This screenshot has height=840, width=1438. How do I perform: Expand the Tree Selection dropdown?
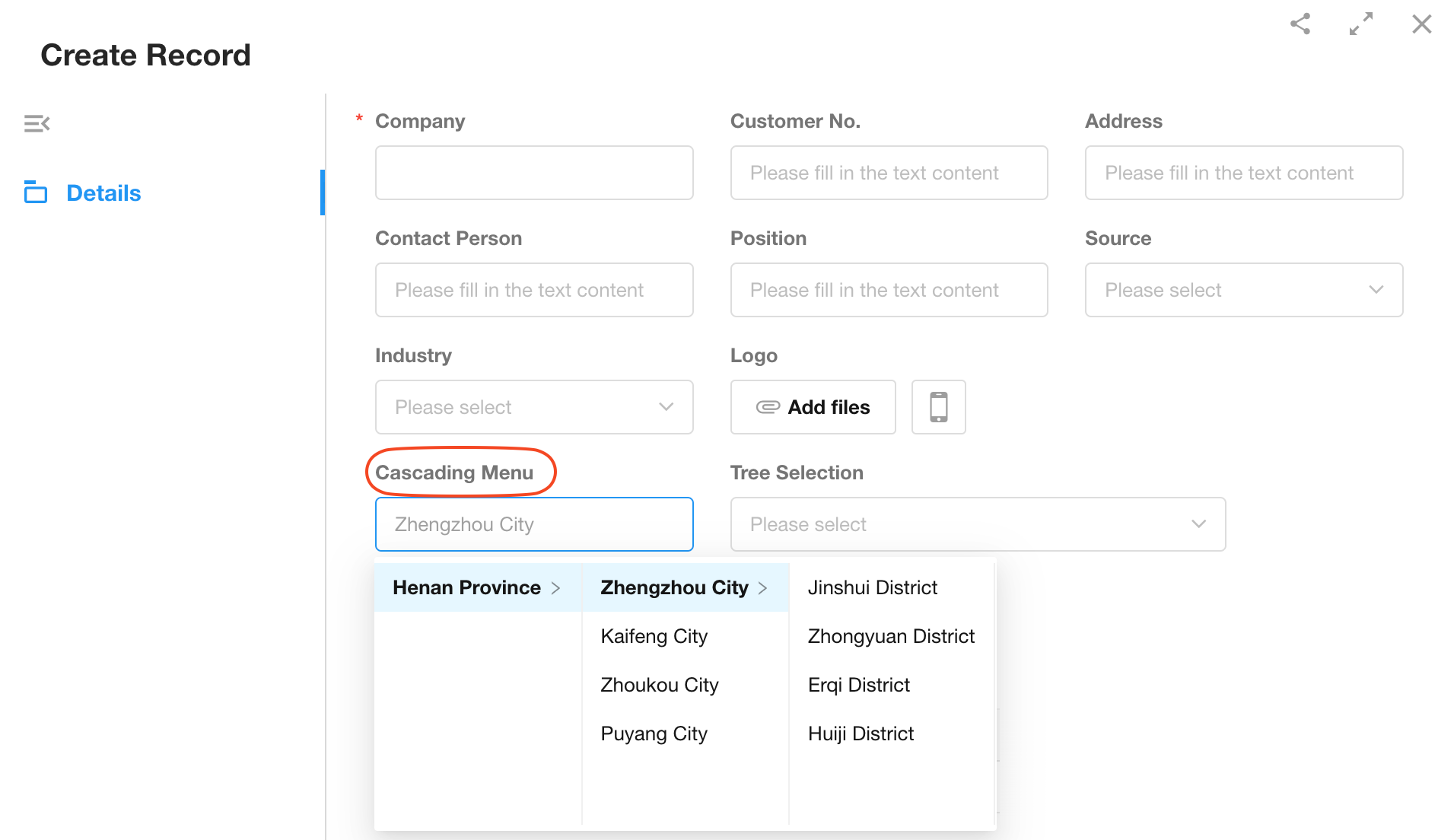(977, 524)
